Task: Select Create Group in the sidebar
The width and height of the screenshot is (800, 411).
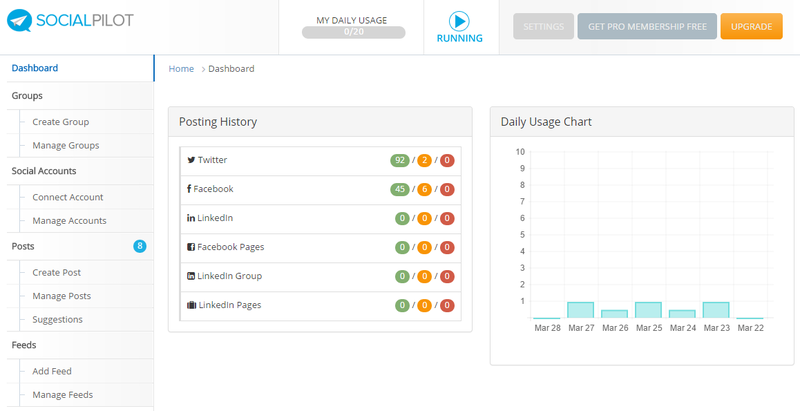Action: tap(61, 122)
